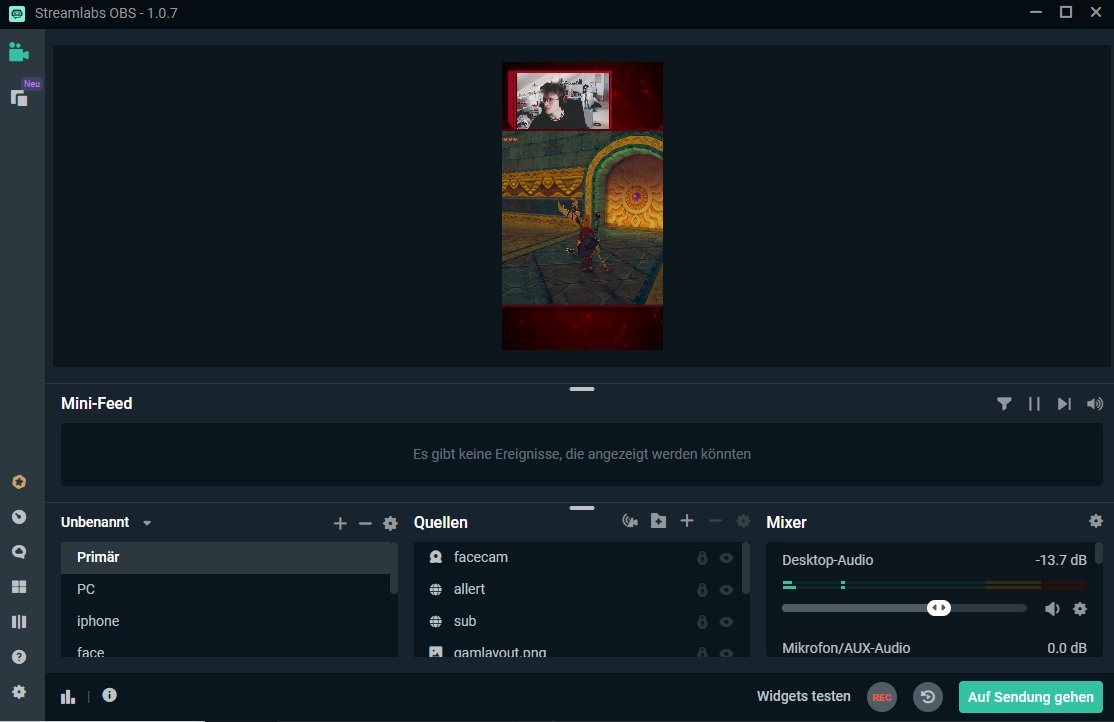This screenshot has width=1114, height=722.
Task: Toggle Studio Mode via the split columns icon
Action: coord(19,622)
